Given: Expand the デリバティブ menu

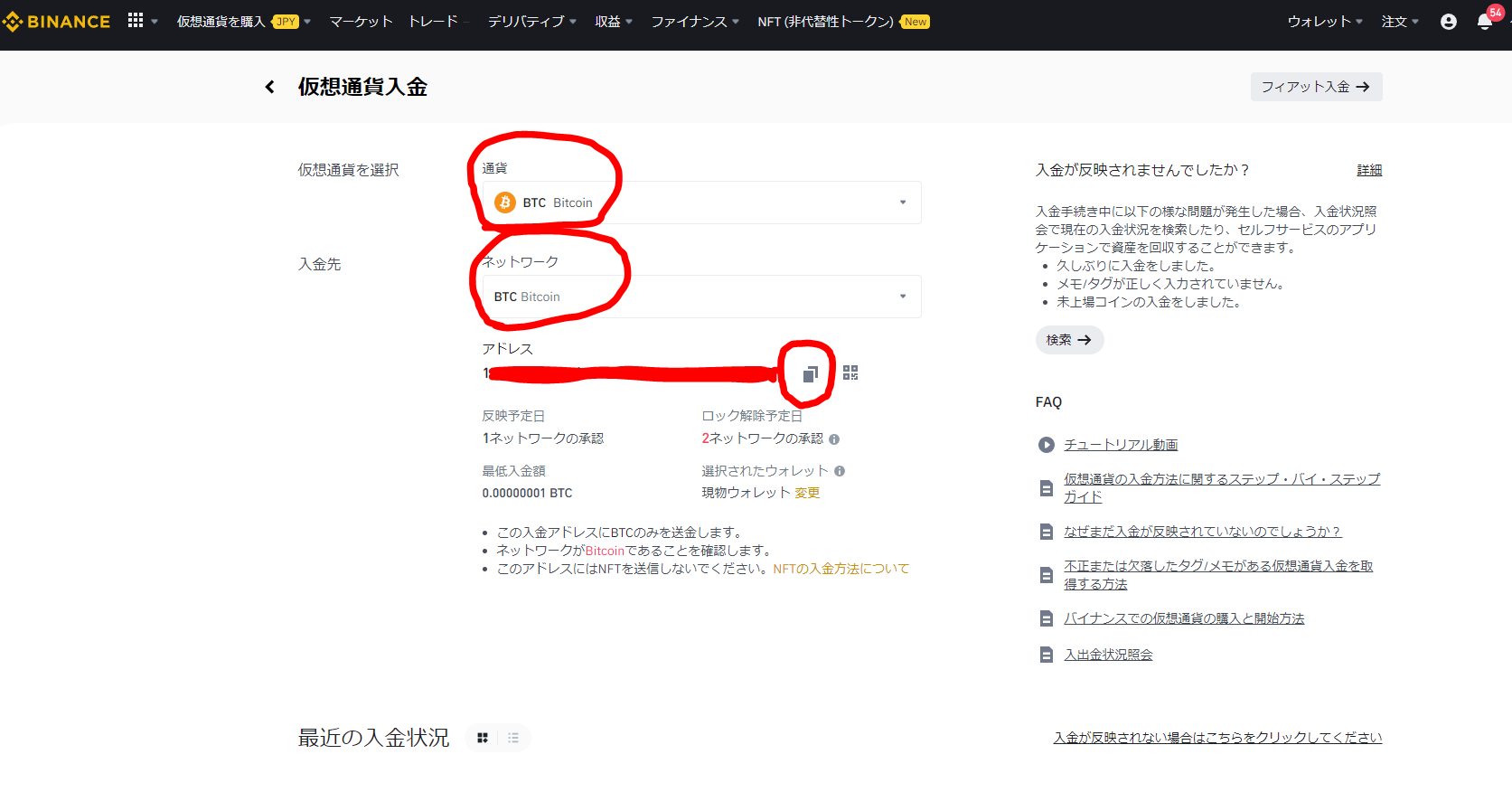Looking at the screenshot, I should coord(531,22).
